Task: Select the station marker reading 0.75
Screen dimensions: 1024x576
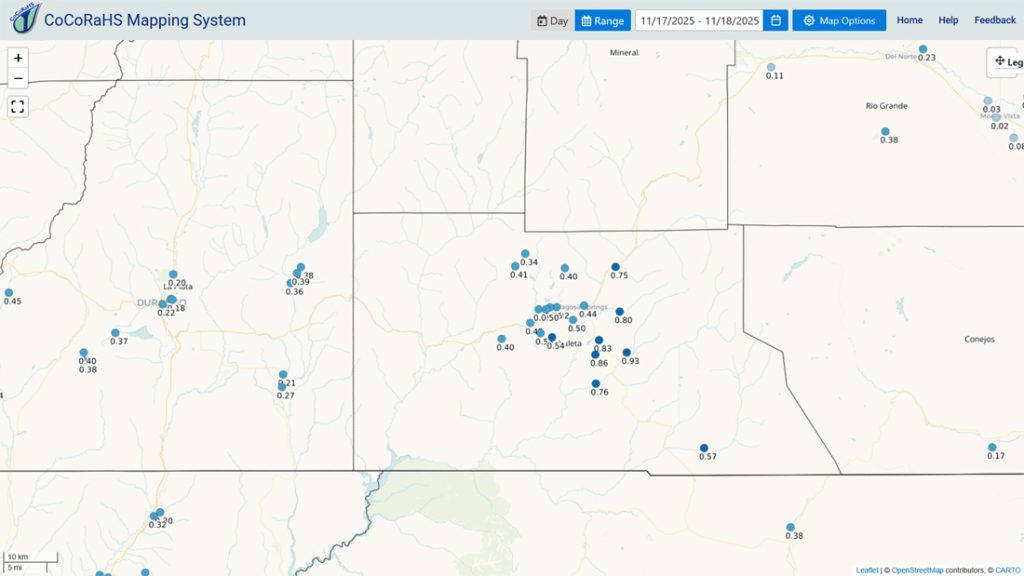Action: click(615, 267)
